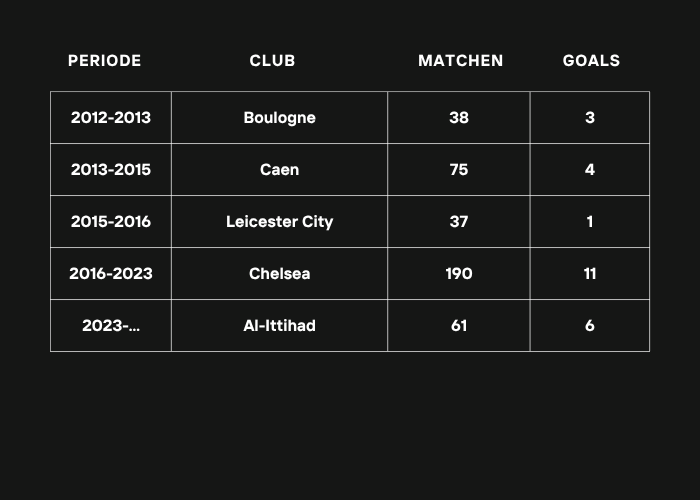Click the CLUB column header
This screenshot has height=500, width=700.
(272, 61)
